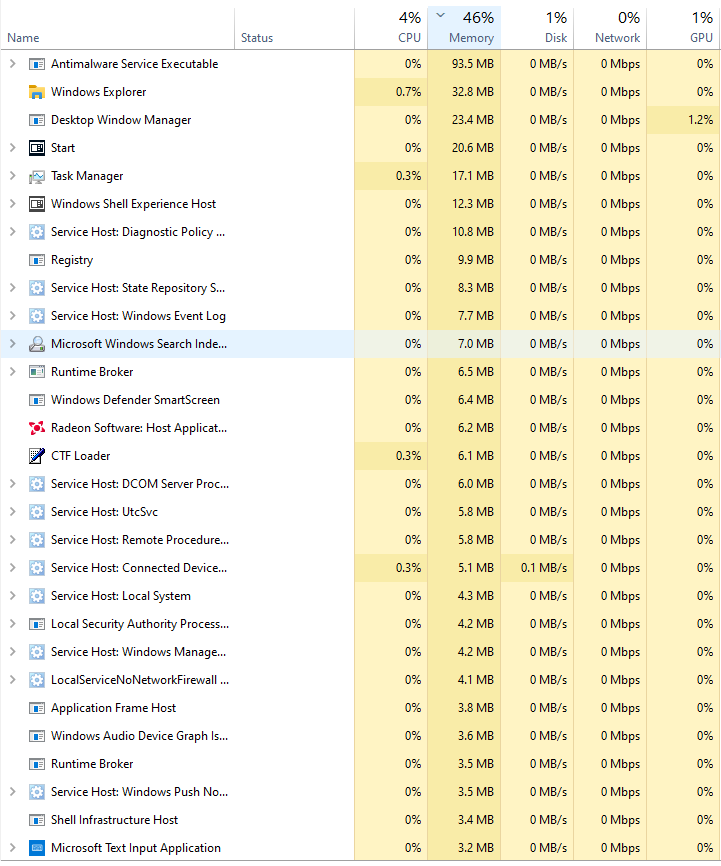Click the Windows Audio Device Graph icon
721x866 pixels.
click(36, 736)
